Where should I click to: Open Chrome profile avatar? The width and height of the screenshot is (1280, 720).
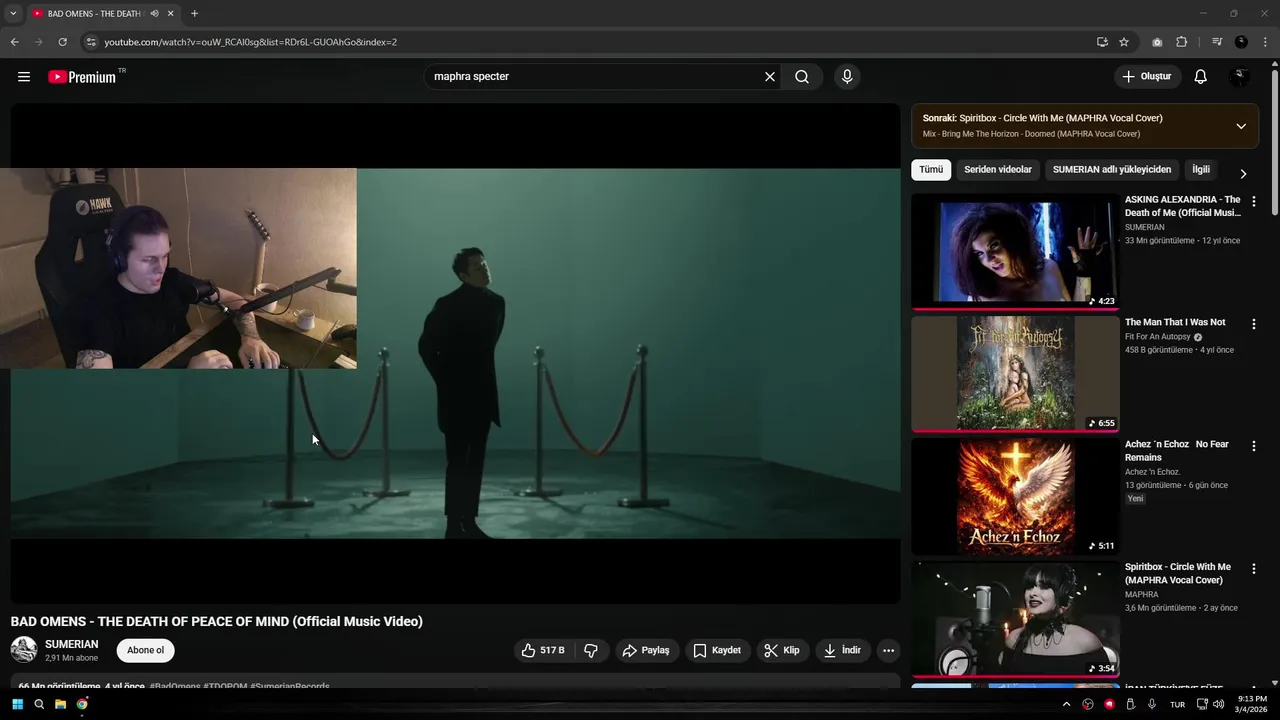point(1241,42)
